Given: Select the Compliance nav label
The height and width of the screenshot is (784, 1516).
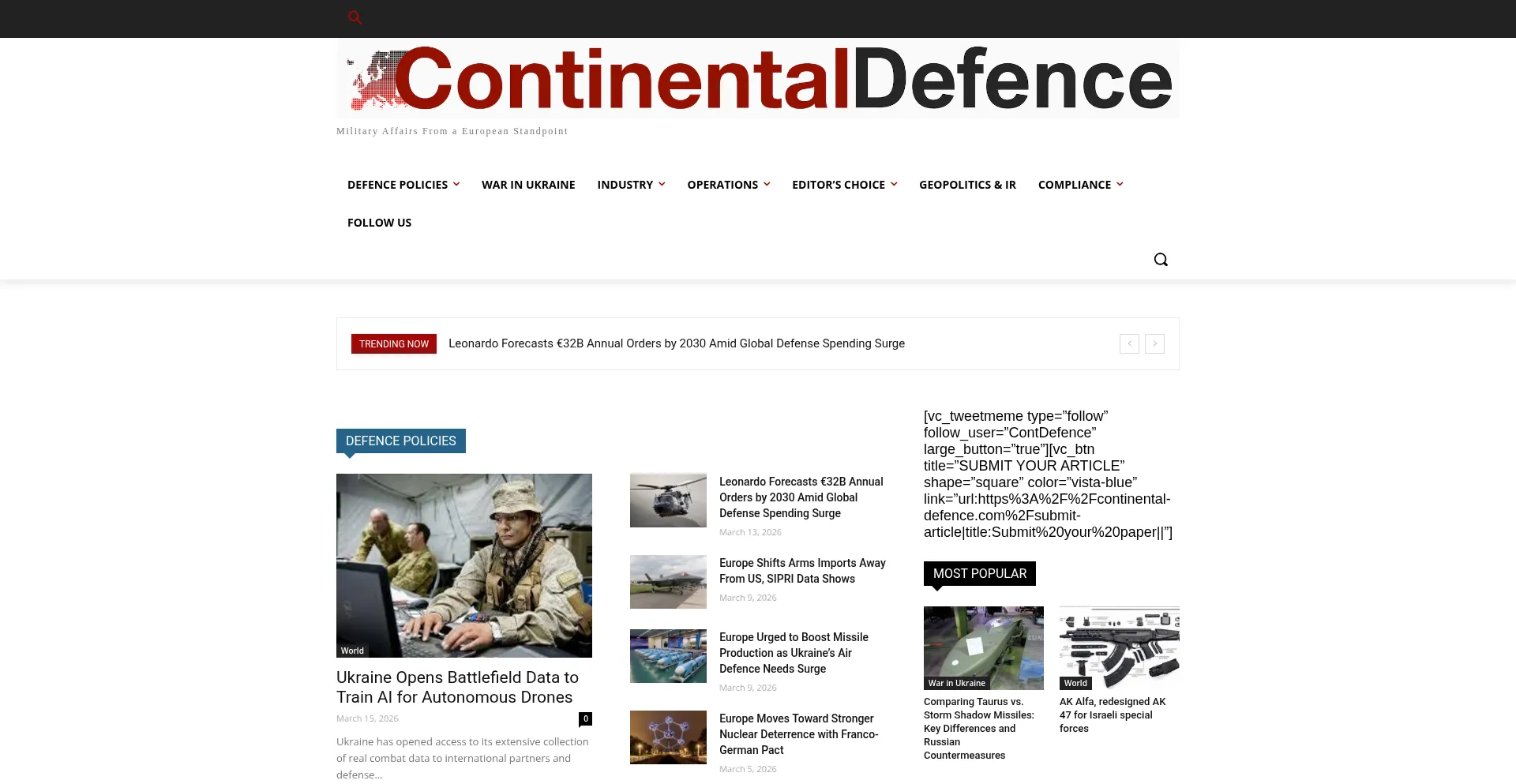Looking at the screenshot, I should (1074, 185).
